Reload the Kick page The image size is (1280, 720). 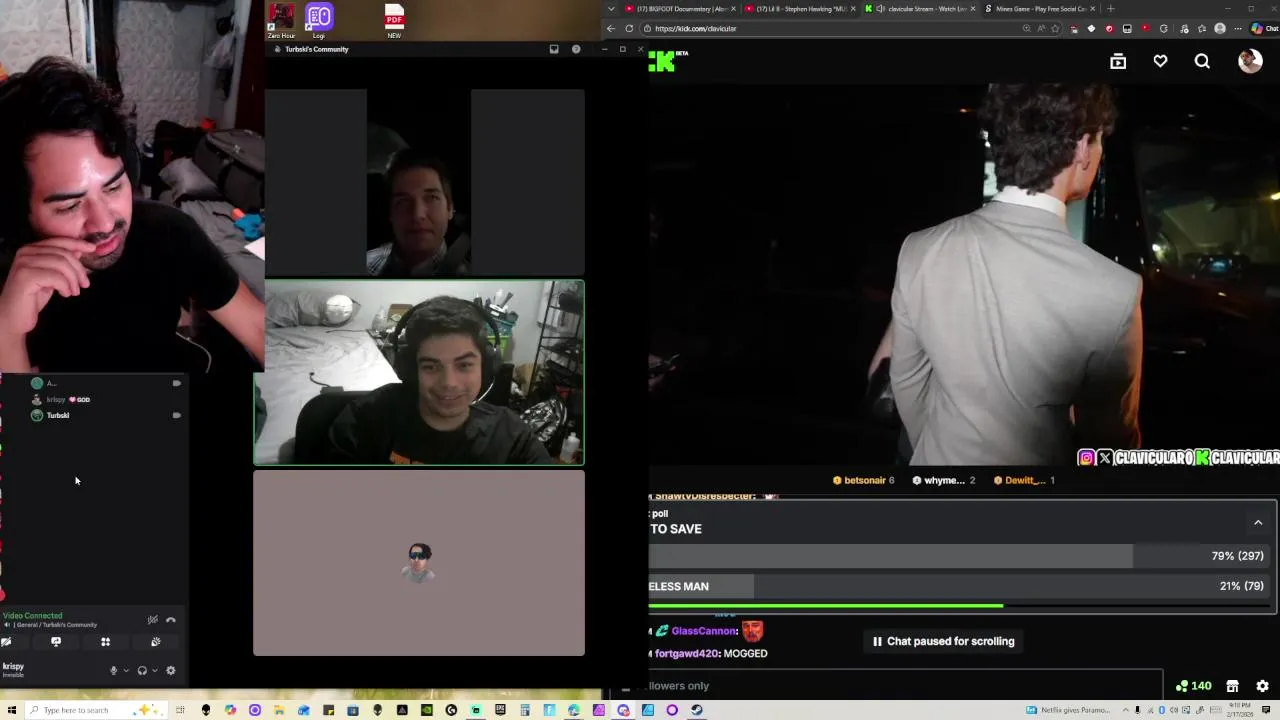pos(629,28)
